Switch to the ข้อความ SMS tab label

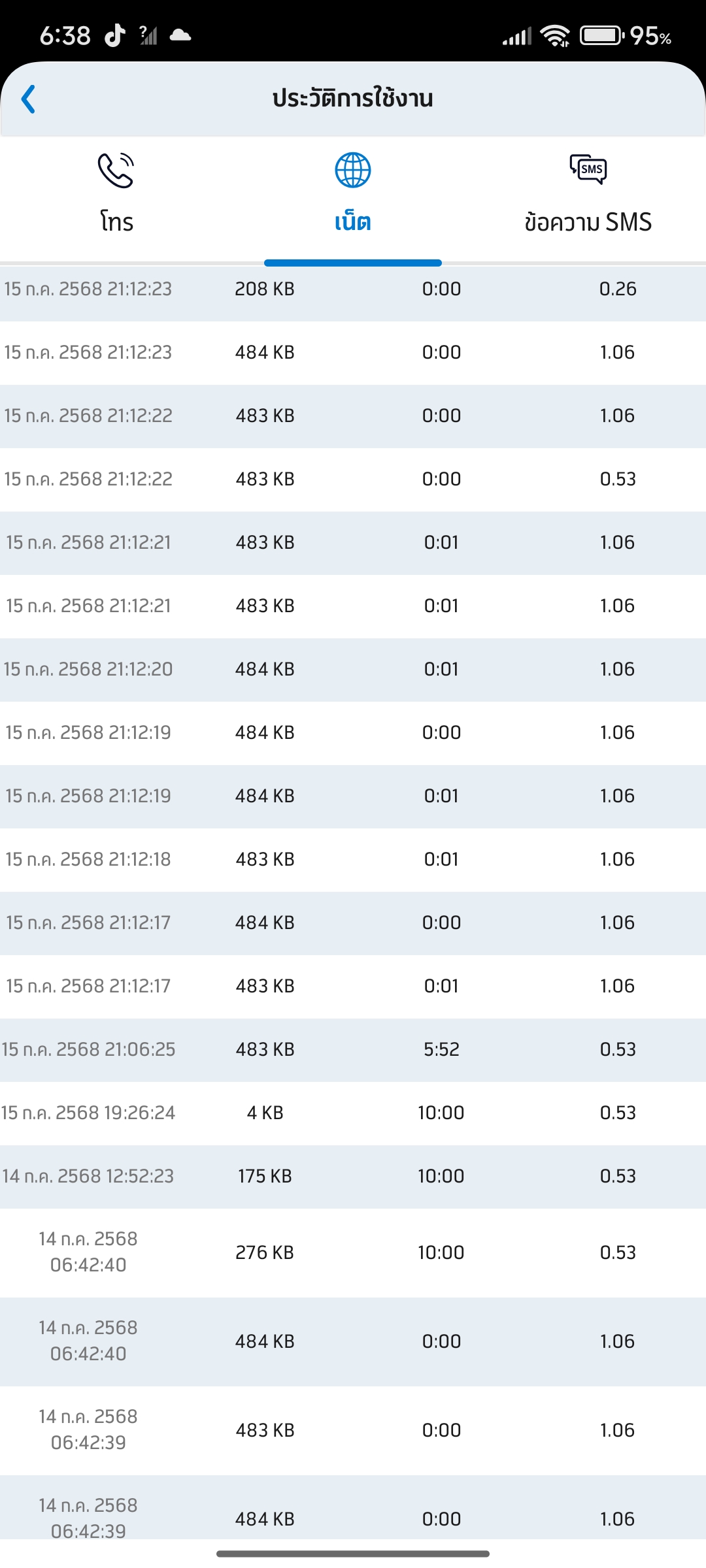pos(588,222)
